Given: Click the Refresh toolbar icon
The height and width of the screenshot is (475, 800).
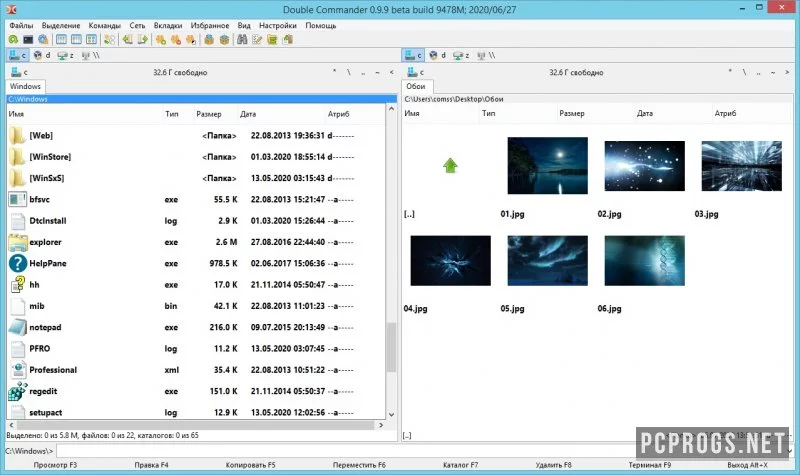Looking at the screenshot, I should pos(13,39).
